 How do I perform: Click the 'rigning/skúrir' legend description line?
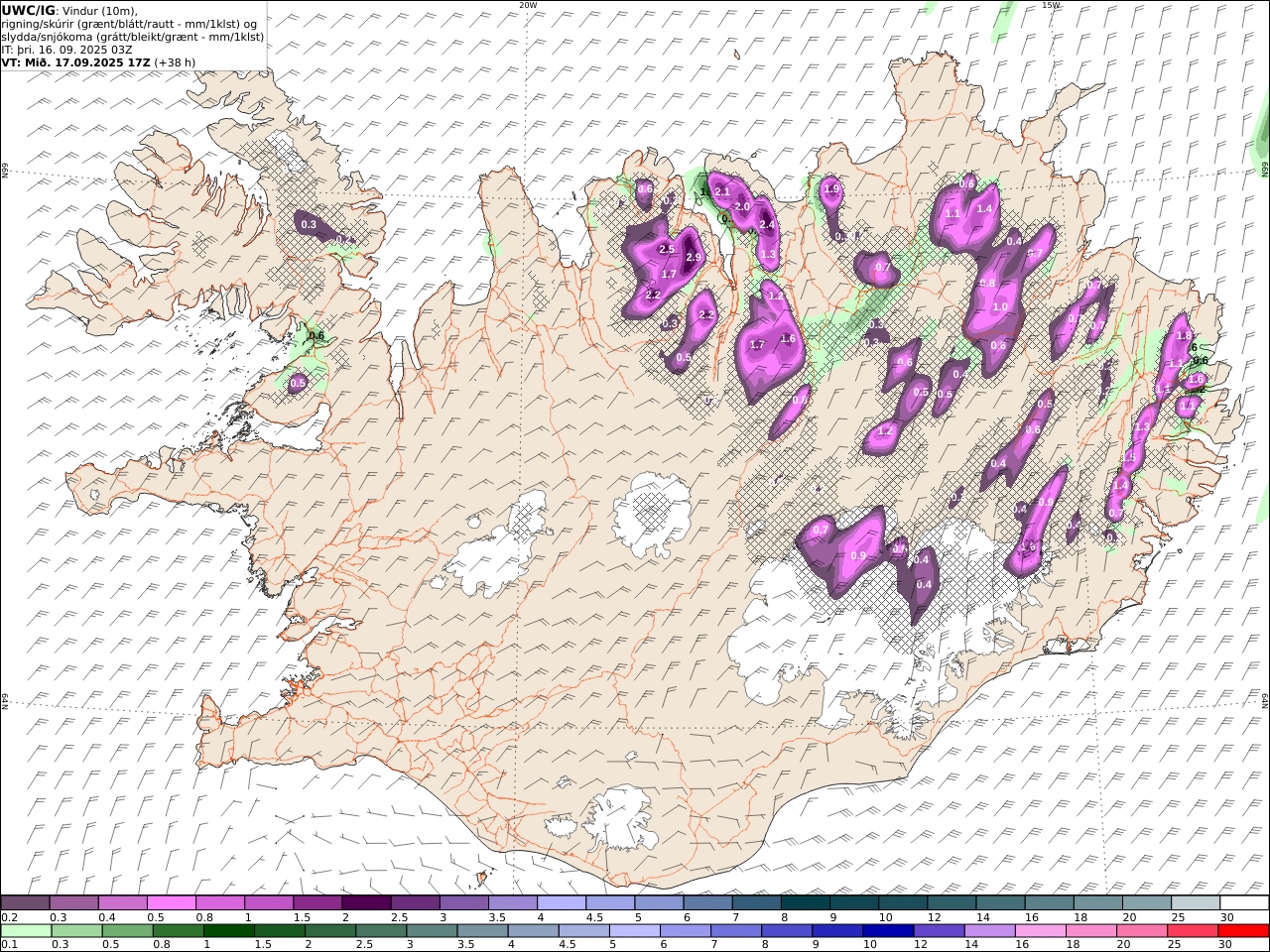[130, 23]
